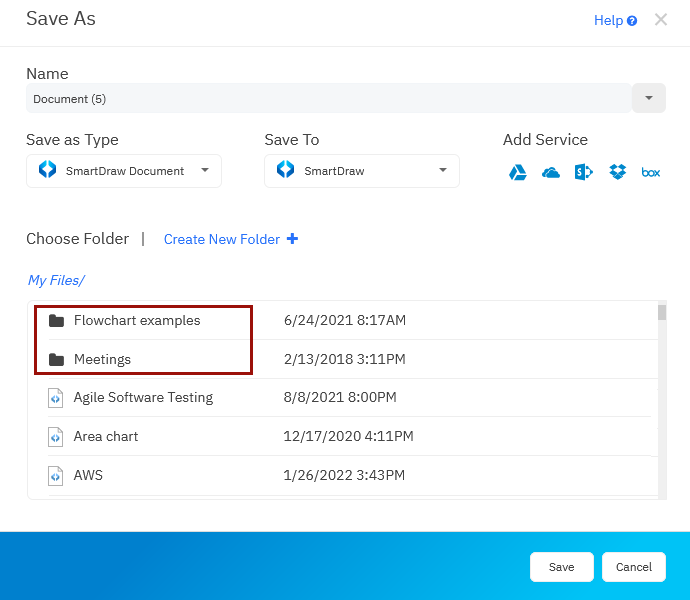Screen dimensions: 690x600
Task: Add Dropbox service
Action: pyautogui.click(x=618, y=172)
